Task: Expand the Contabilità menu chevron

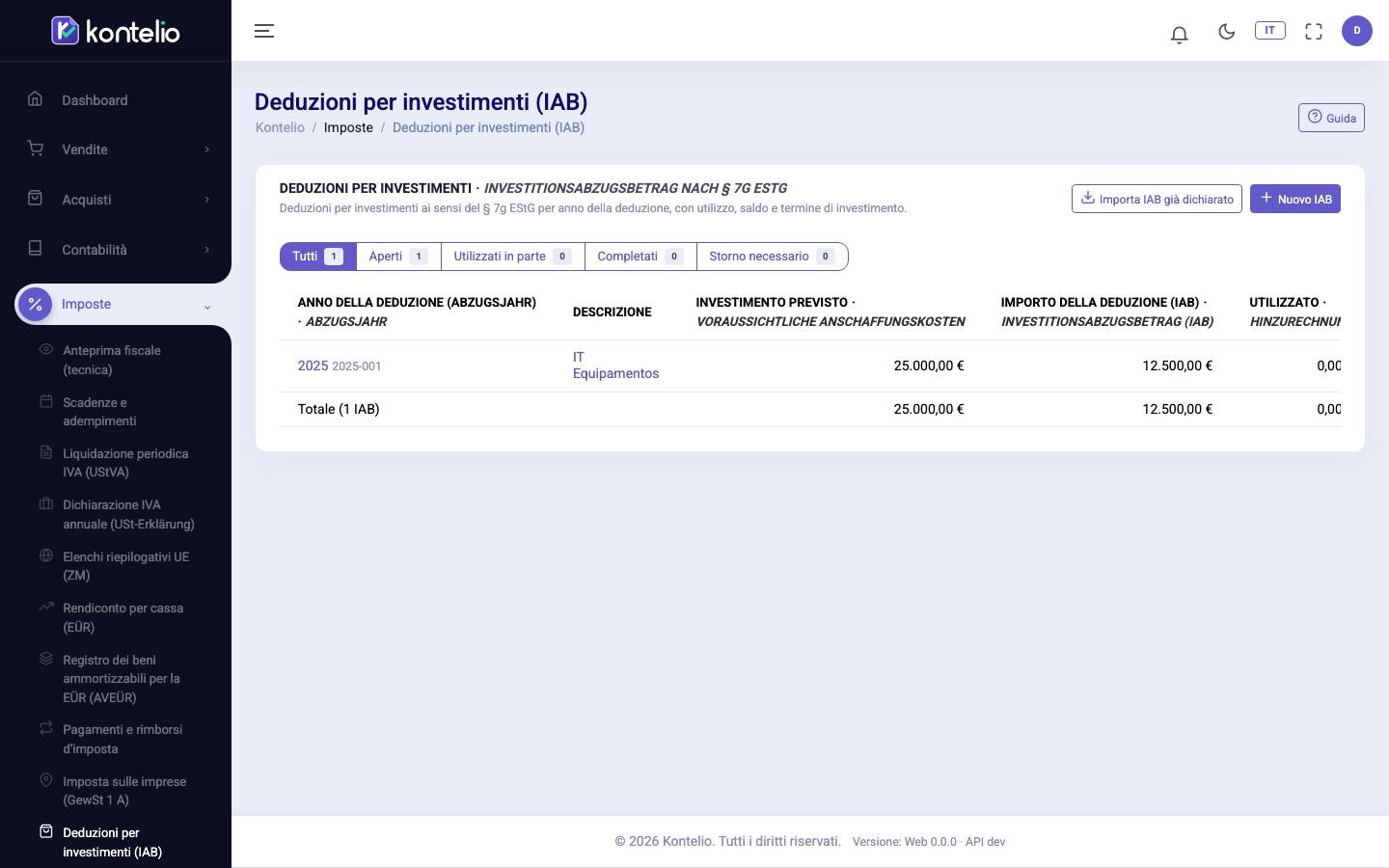Action: click(x=206, y=250)
